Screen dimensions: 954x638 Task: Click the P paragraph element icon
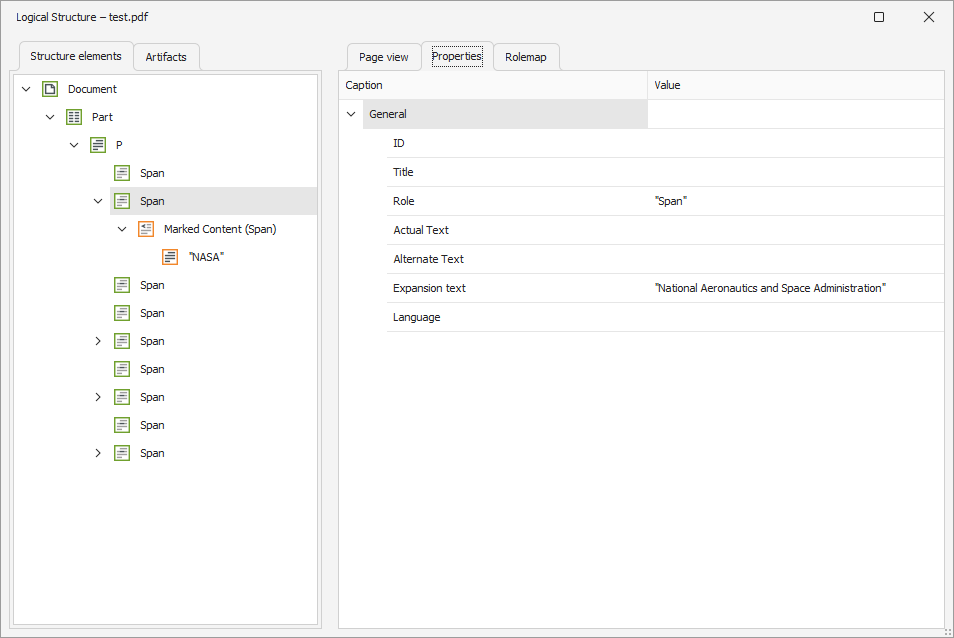click(98, 145)
